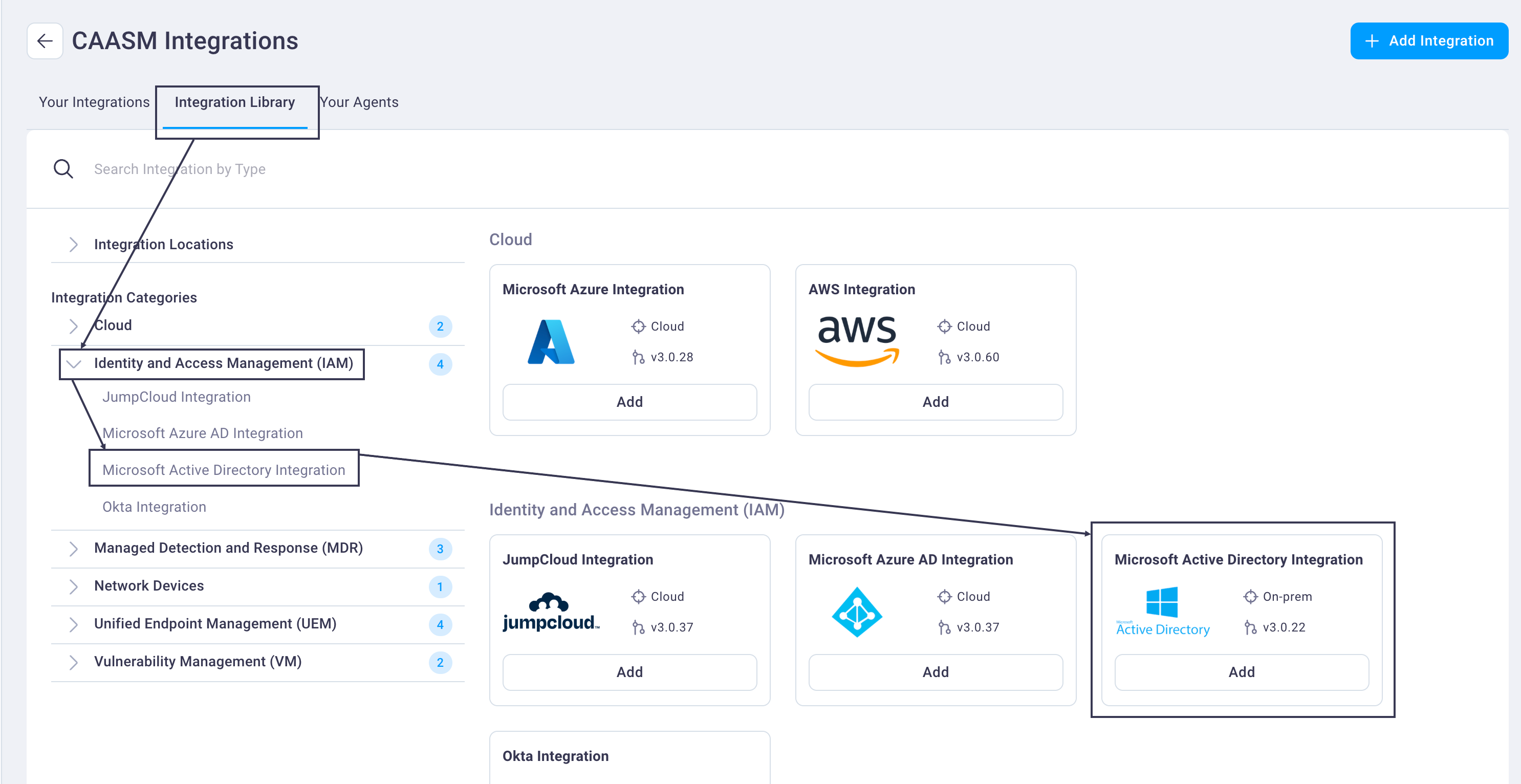The image size is (1521, 784).
Task: Click location icon on JumpCloud card
Action: (638, 597)
